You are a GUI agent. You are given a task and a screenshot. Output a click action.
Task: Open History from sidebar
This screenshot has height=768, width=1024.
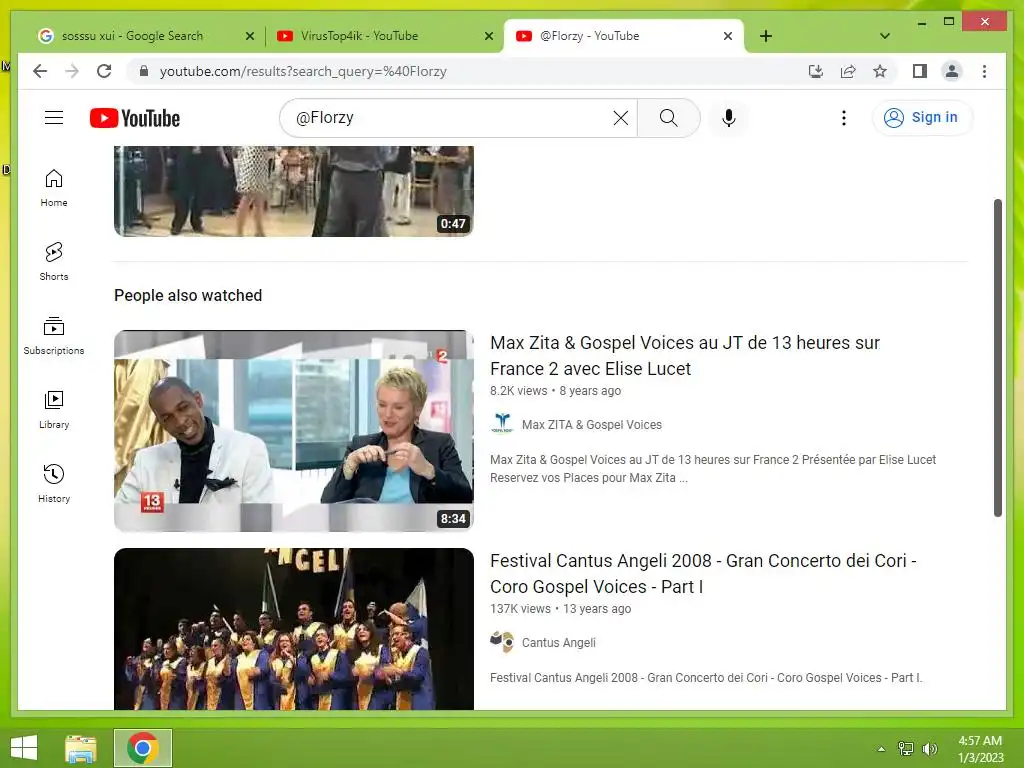(54, 483)
